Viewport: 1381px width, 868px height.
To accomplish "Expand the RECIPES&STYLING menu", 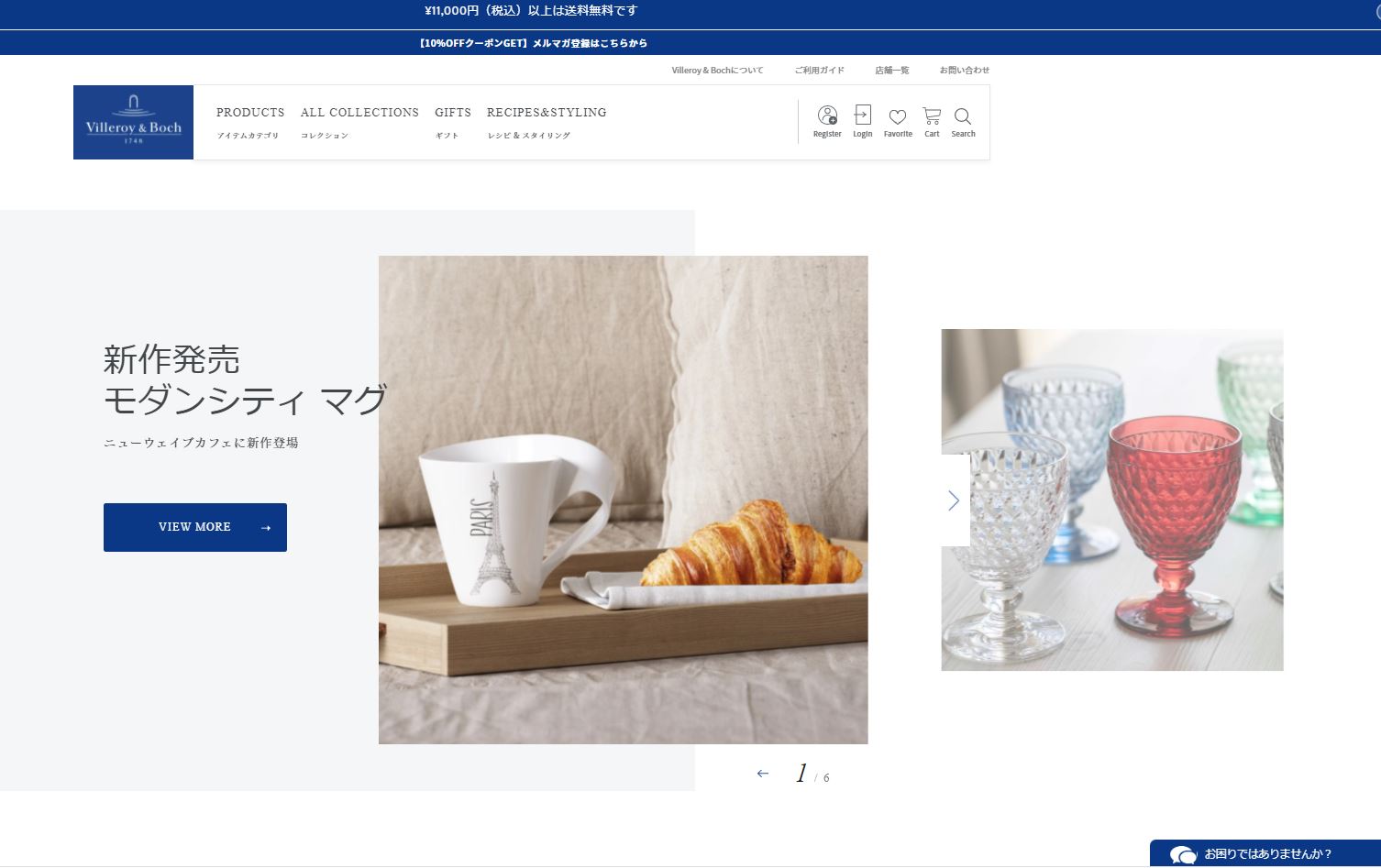I will (547, 113).
